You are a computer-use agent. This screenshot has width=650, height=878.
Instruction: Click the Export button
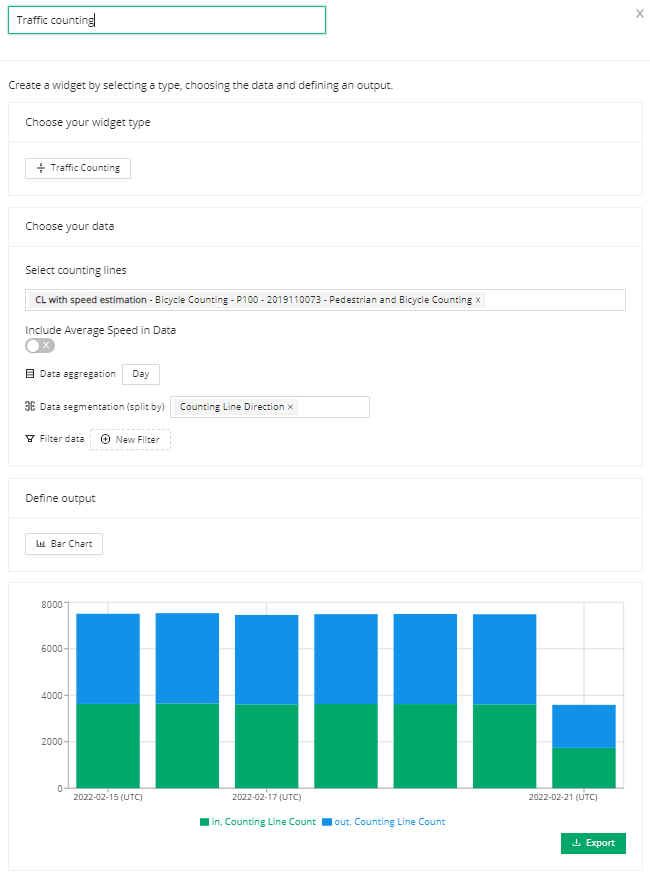(593, 843)
